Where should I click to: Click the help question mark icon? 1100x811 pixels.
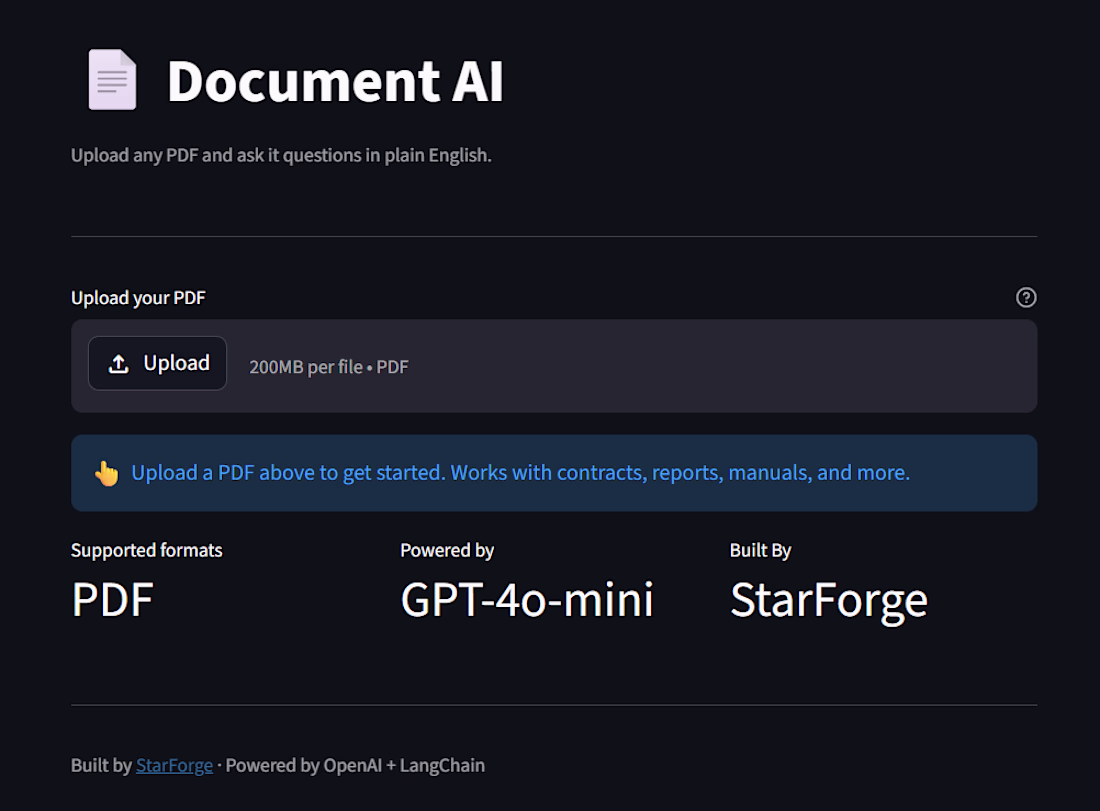coord(1026,297)
